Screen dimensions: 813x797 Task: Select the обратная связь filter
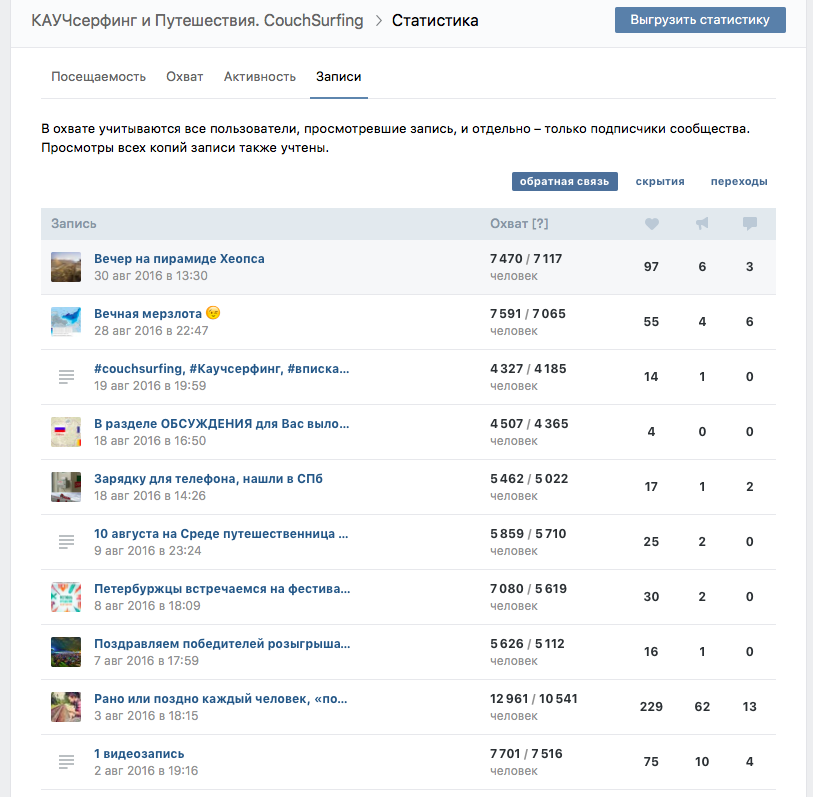click(x=564, y=181)
